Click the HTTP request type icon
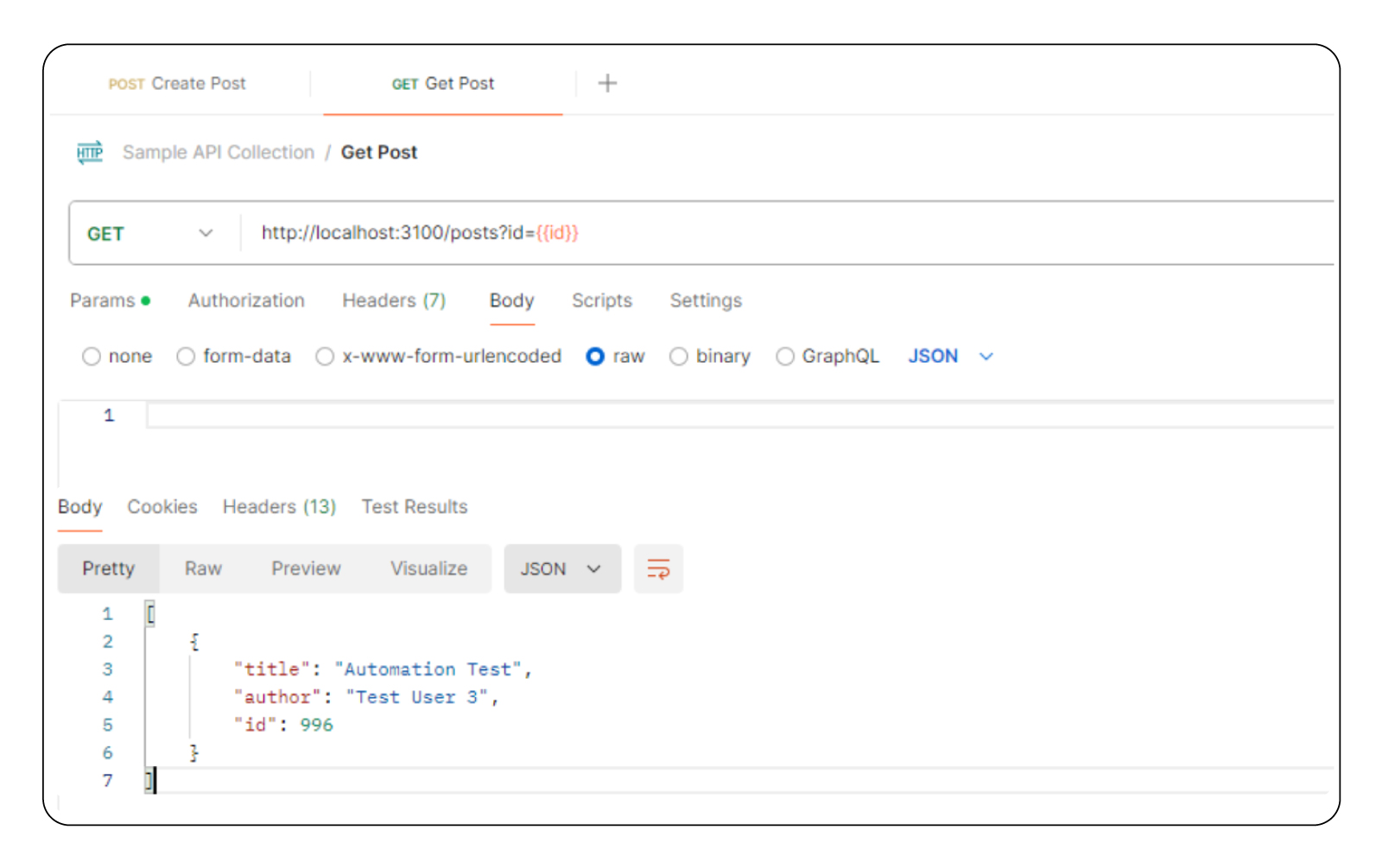Image resolution: width=1382 pixels, height=868 pixels. tap(90, 152)
